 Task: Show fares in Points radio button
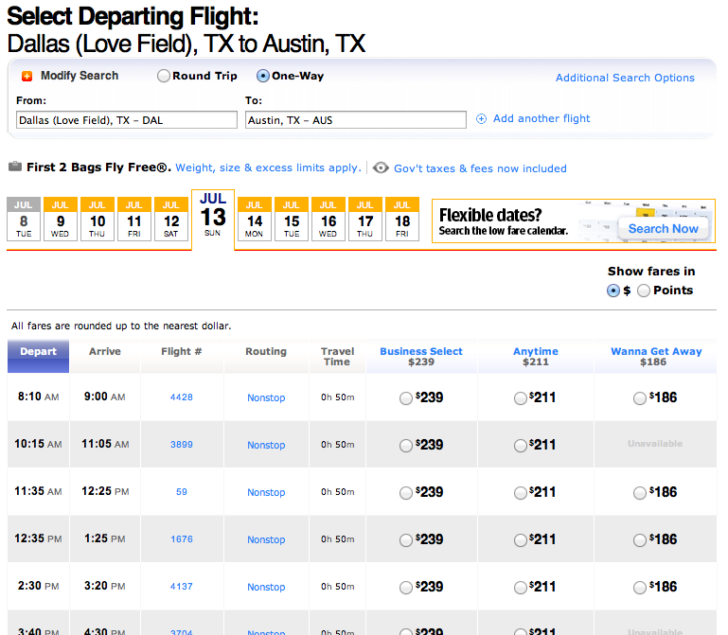pos(644,291)
